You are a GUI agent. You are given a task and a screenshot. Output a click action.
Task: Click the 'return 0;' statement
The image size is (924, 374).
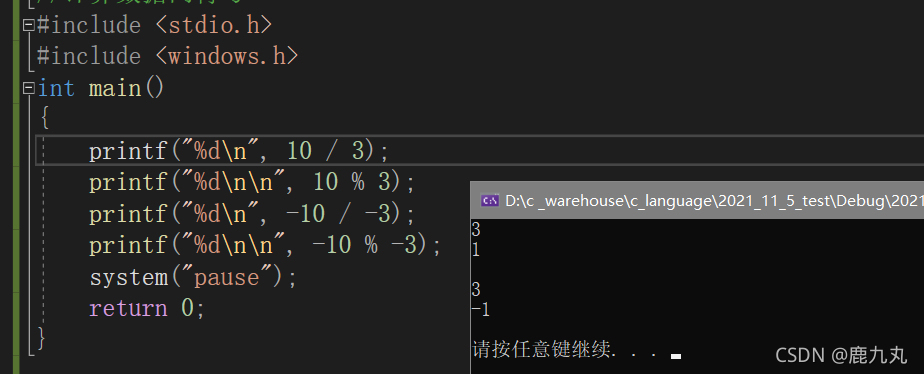click(x=147, y=308)
